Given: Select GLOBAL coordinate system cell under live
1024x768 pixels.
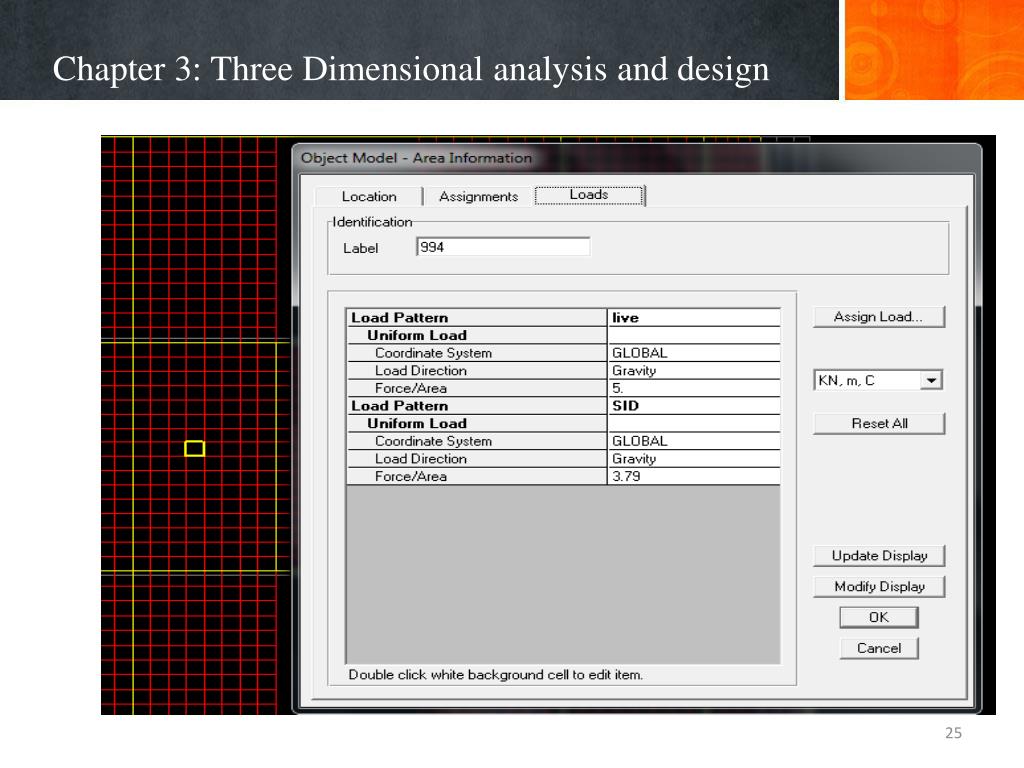Looking at the screenshot, I should [x=693, y=353].
